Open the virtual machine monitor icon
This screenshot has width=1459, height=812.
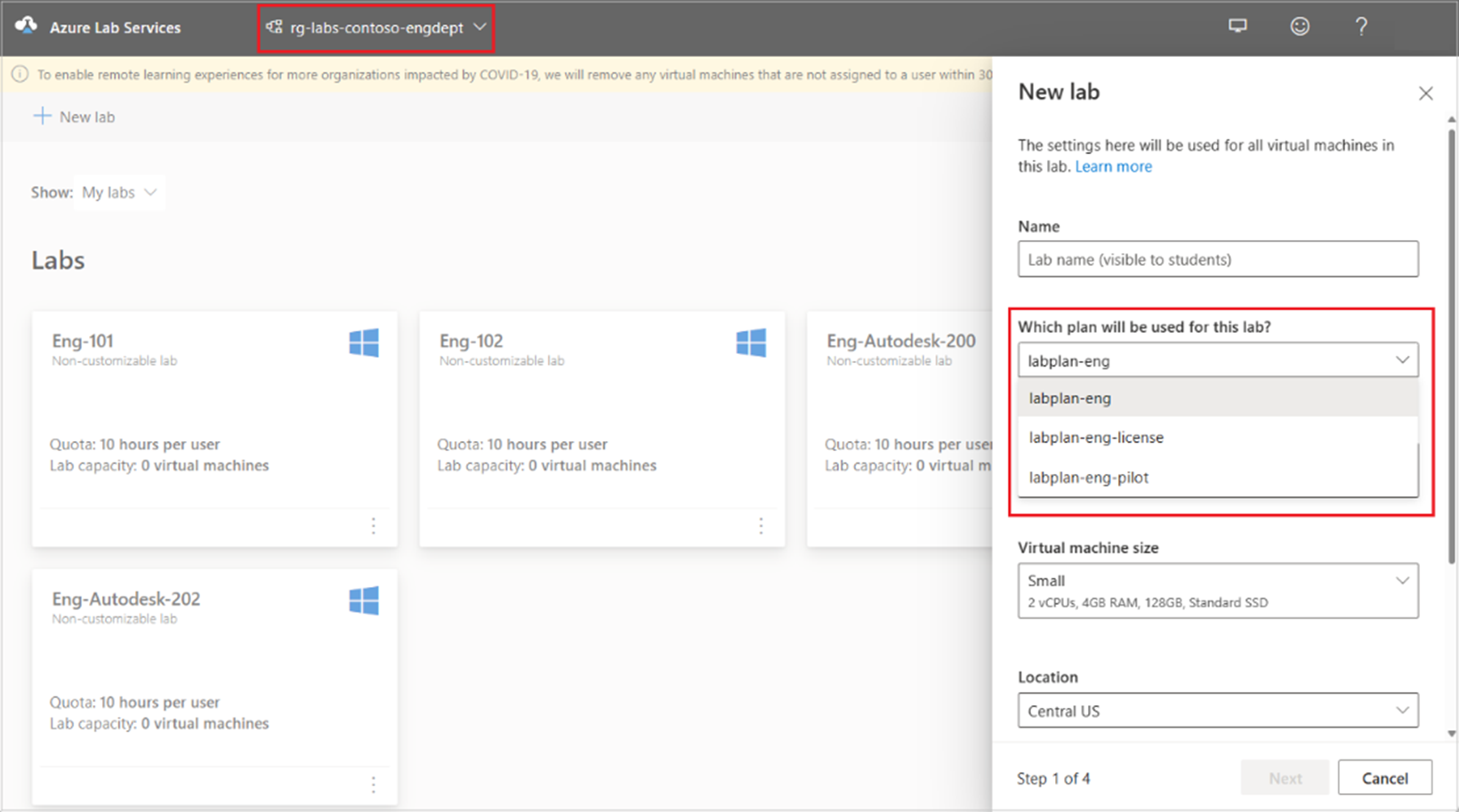pos(1237,26)
